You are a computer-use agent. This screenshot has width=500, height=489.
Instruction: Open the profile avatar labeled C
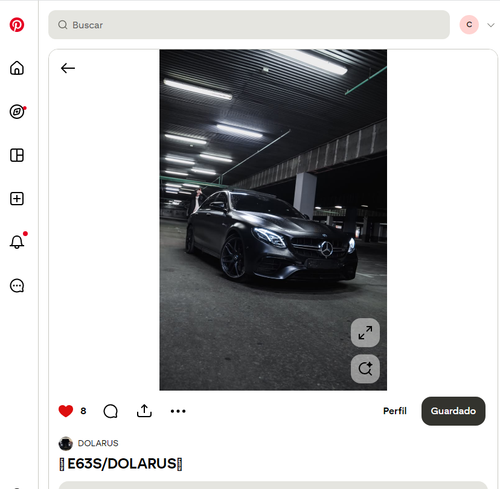(x=469, y=25)
